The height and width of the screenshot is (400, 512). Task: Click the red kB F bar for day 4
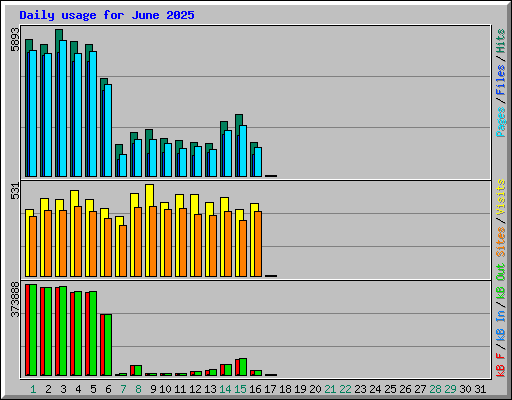tap(72, 334)
